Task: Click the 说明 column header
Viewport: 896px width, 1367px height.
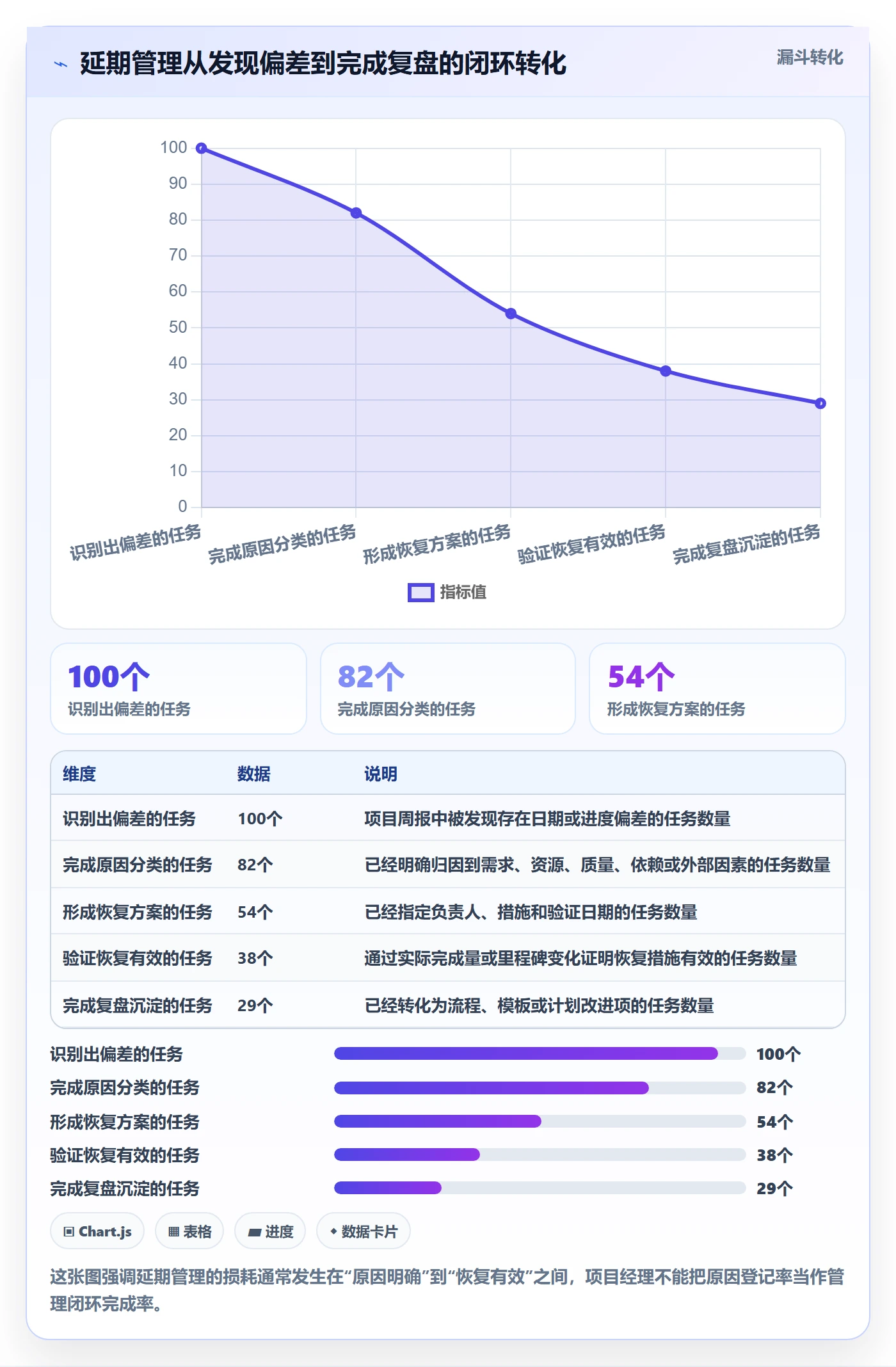Action: coord(381,774)
